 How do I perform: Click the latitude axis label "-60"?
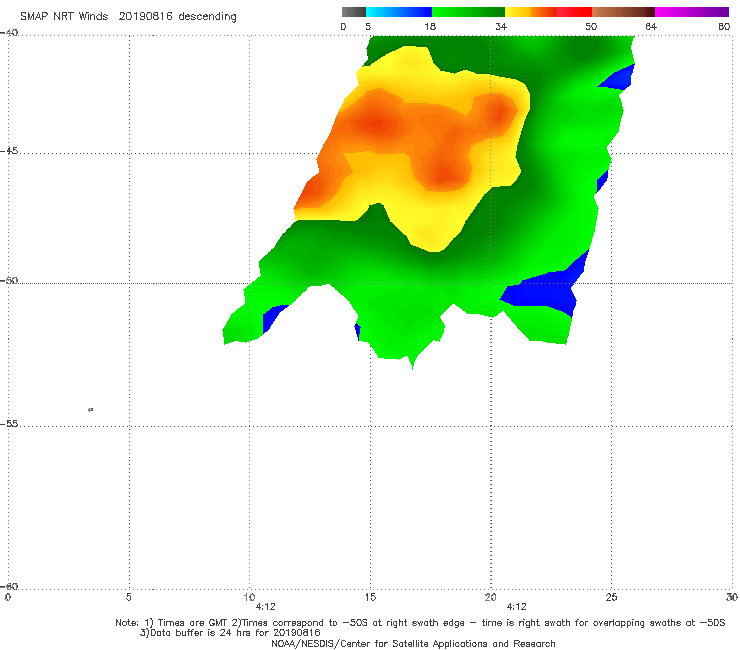[9, 586]
